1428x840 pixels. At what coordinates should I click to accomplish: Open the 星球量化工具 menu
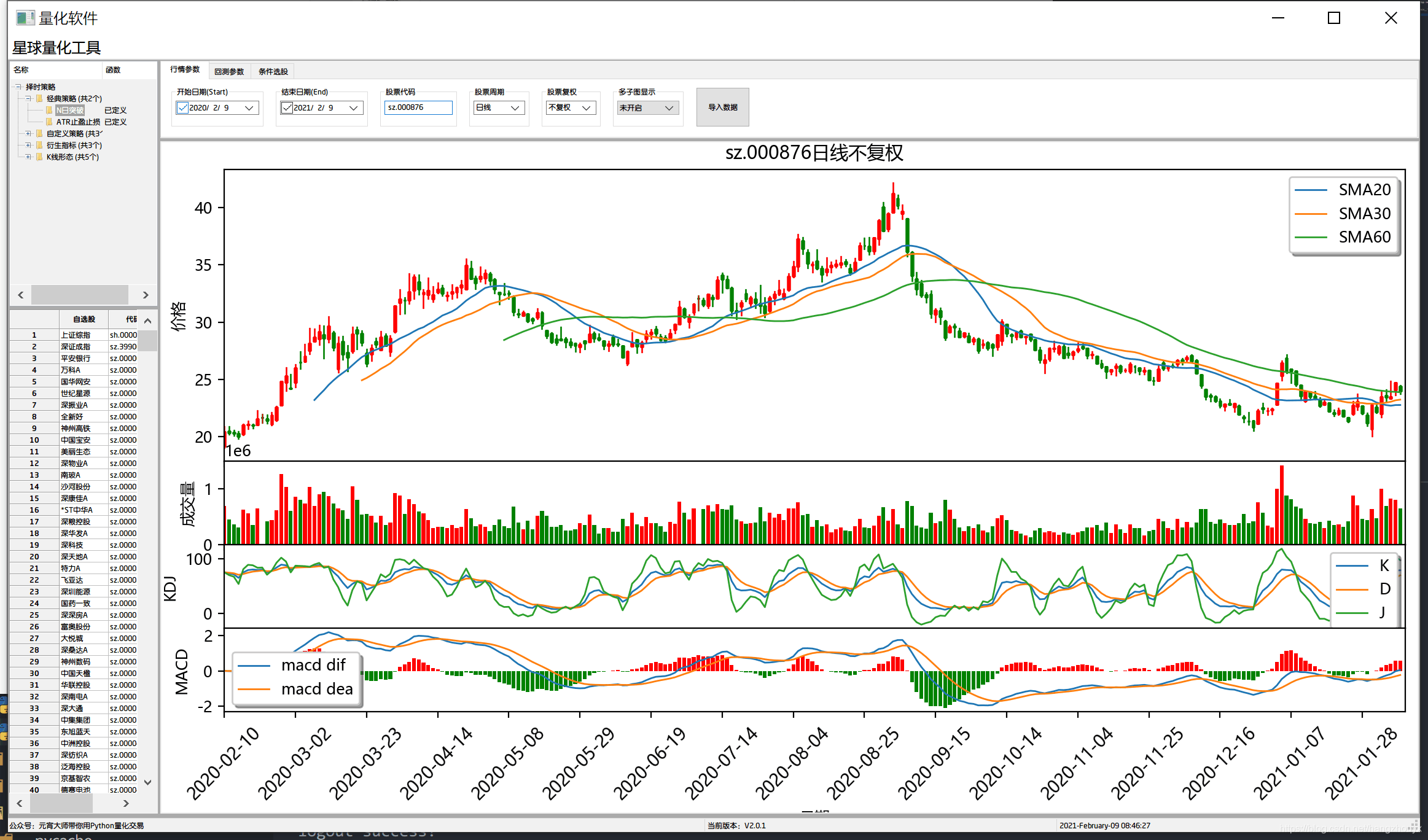click(57, 47)
